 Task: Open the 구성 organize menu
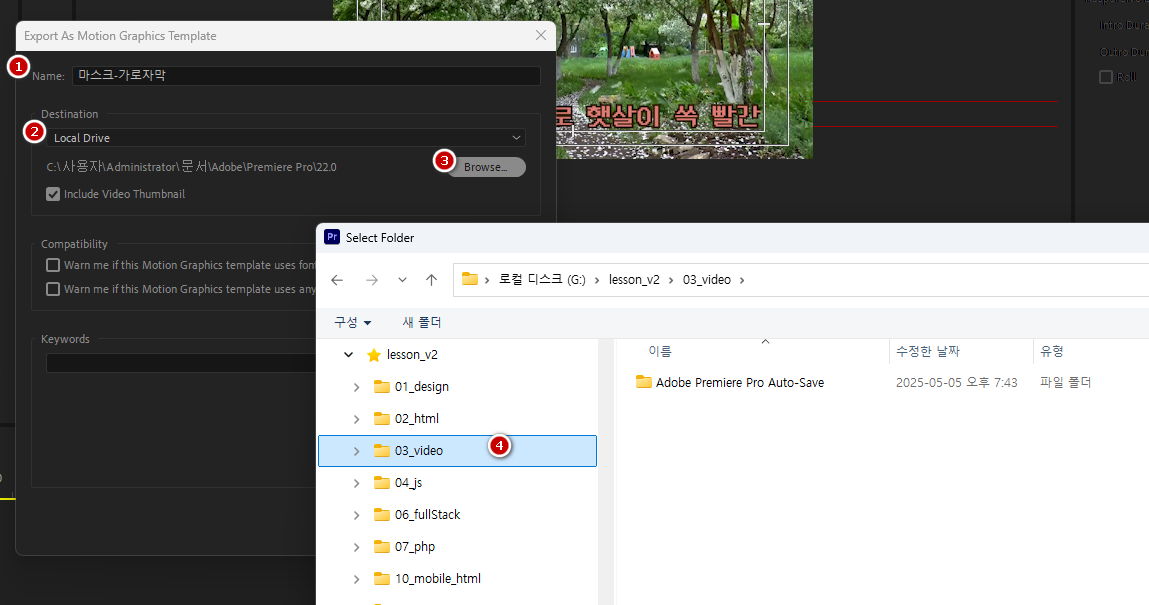point(352,322)
